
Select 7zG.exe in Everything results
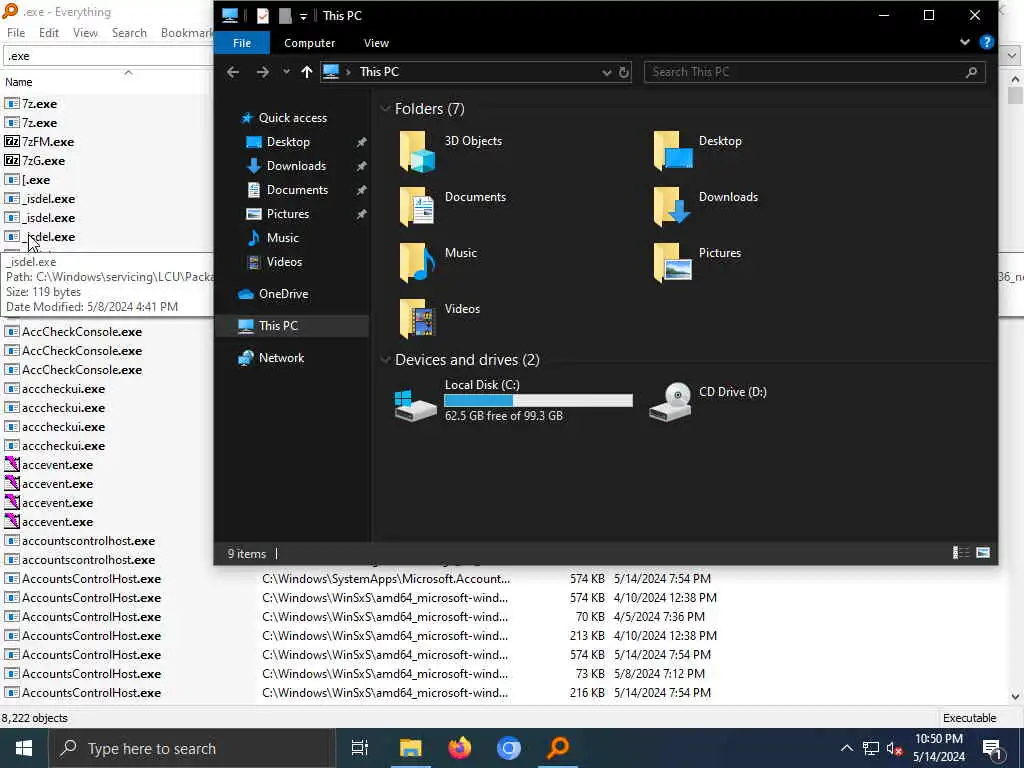coord(43,161)
